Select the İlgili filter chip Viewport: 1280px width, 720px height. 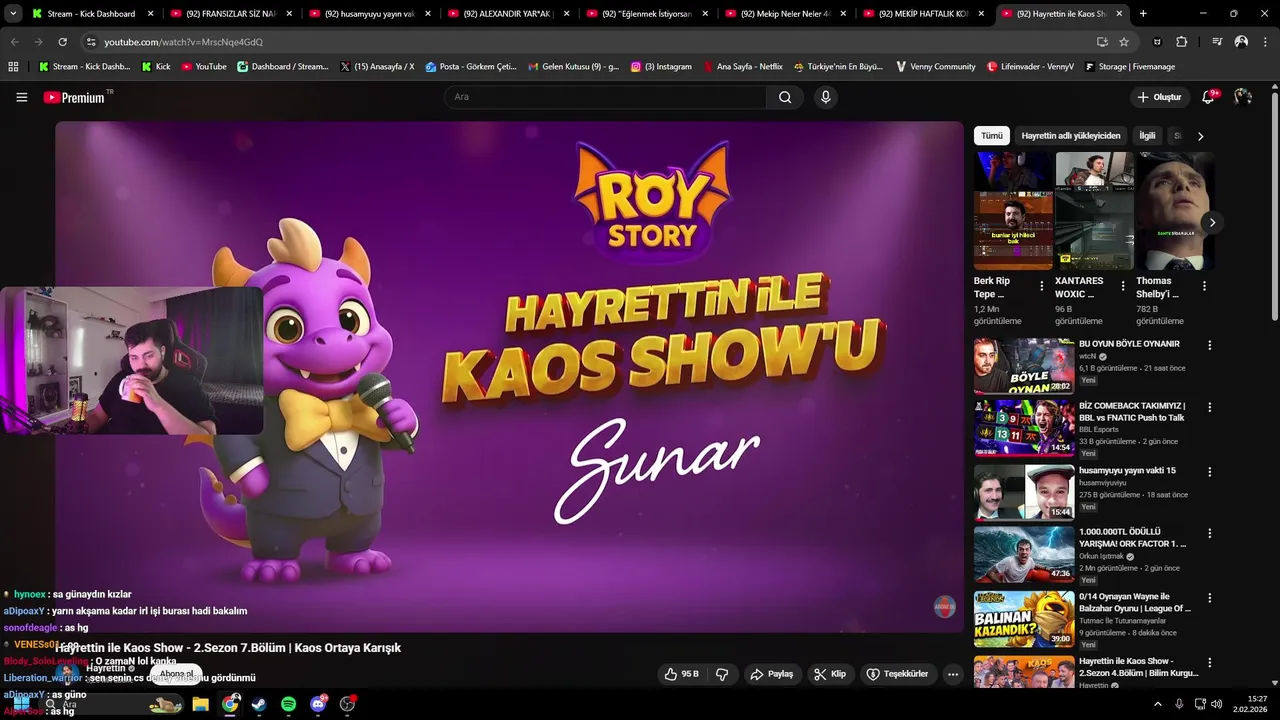pyautogui.click(x=1147, y=136)
